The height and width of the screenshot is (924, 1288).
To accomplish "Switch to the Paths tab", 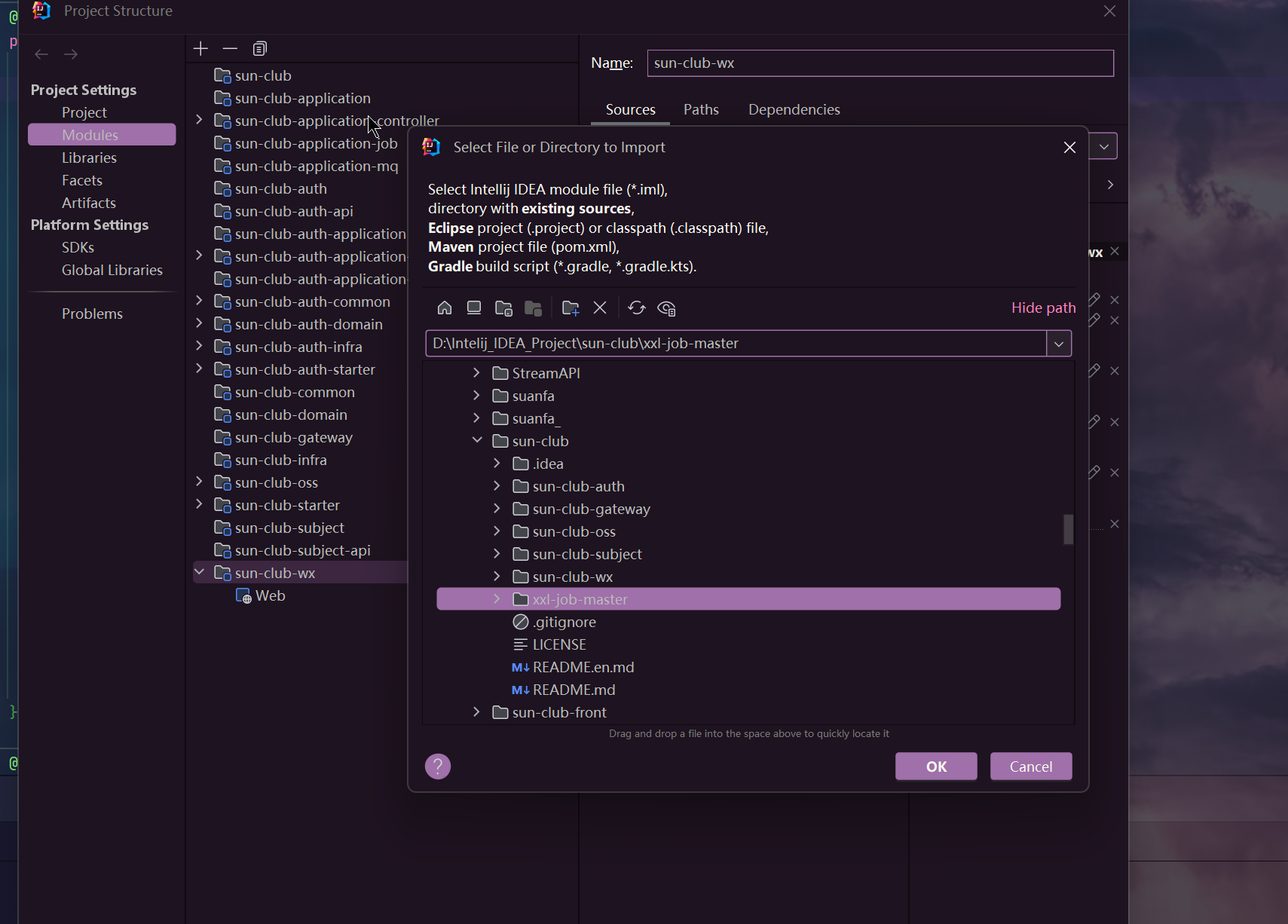I will tap(701, 109).
